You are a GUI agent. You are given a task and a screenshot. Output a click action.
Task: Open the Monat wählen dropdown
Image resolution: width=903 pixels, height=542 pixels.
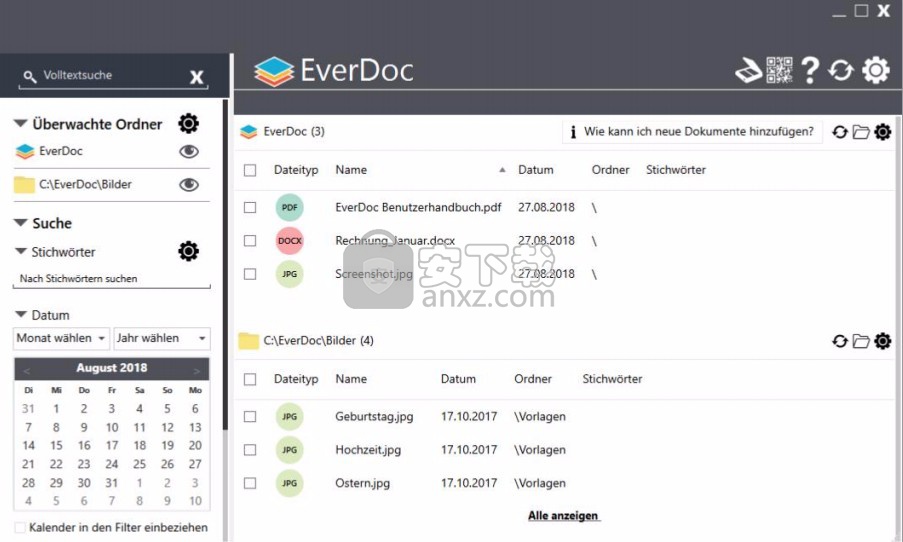(x=62, y=339)
